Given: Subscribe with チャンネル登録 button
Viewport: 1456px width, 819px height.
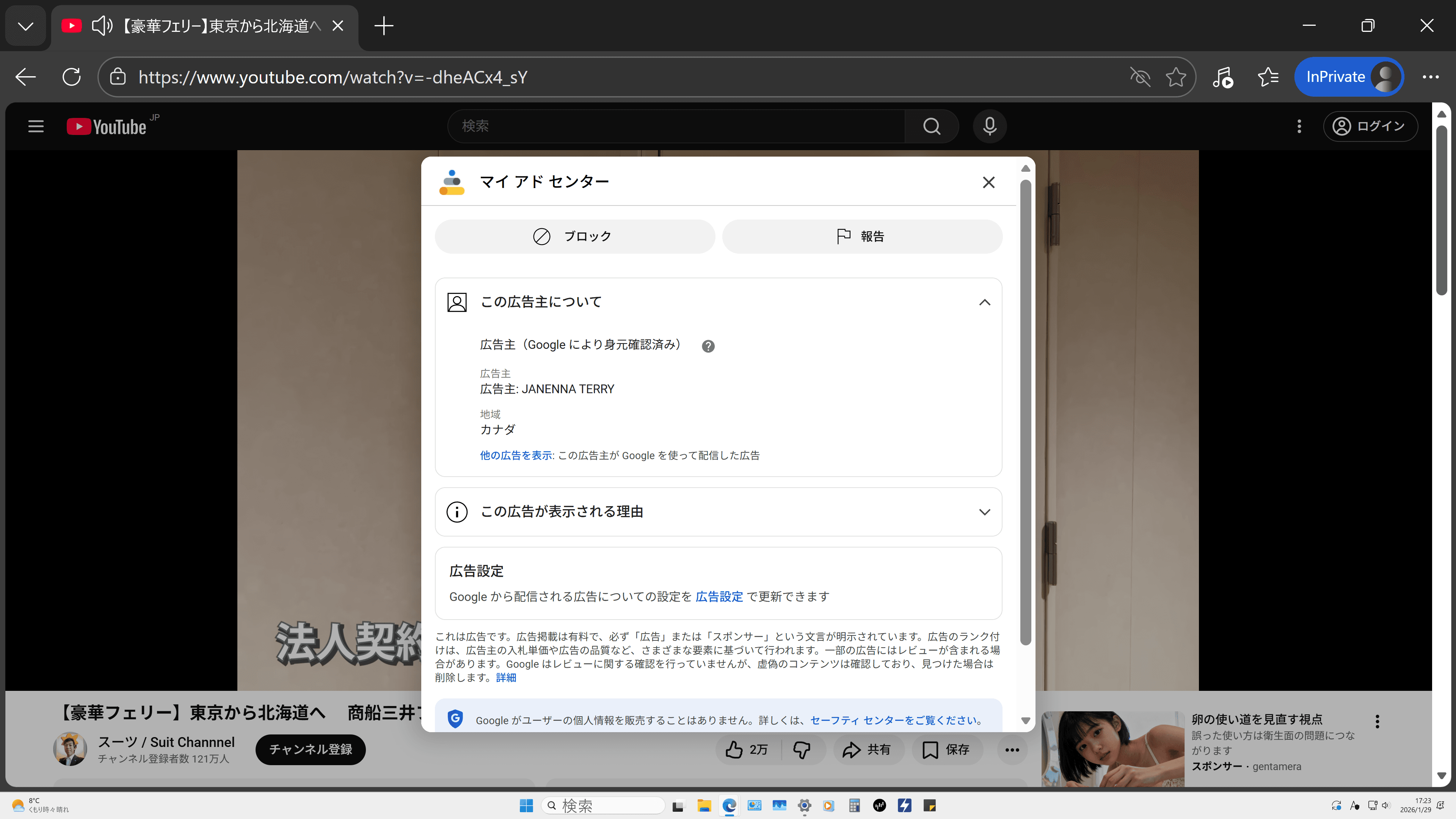Looking at the screenshot, I should 310,750.
